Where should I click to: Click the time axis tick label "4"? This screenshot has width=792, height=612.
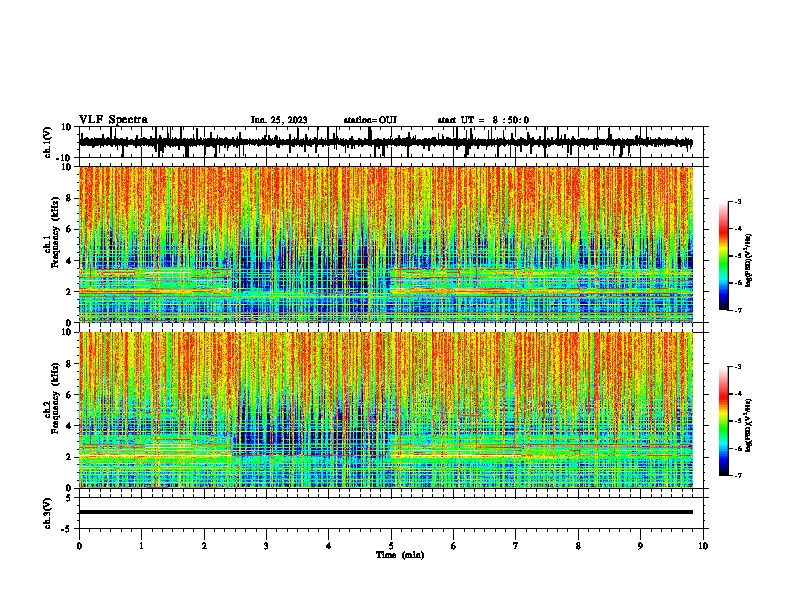click(x=329, y=546)
